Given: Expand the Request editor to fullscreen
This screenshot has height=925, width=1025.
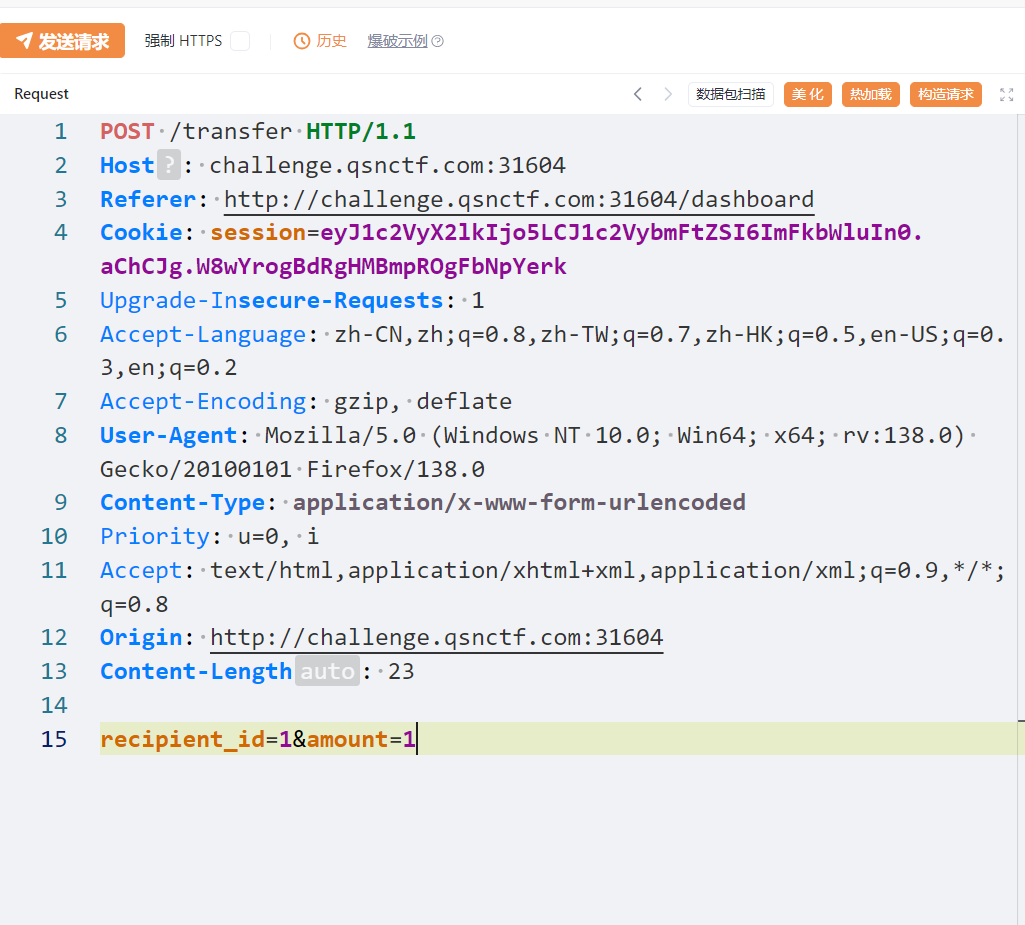Looking at the screenshot, I should click(x=1006, y=94).
